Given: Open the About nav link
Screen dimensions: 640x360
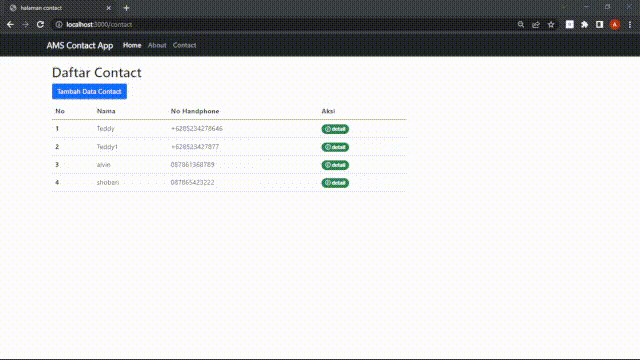Looking at the screenshot, I should 157,45.
